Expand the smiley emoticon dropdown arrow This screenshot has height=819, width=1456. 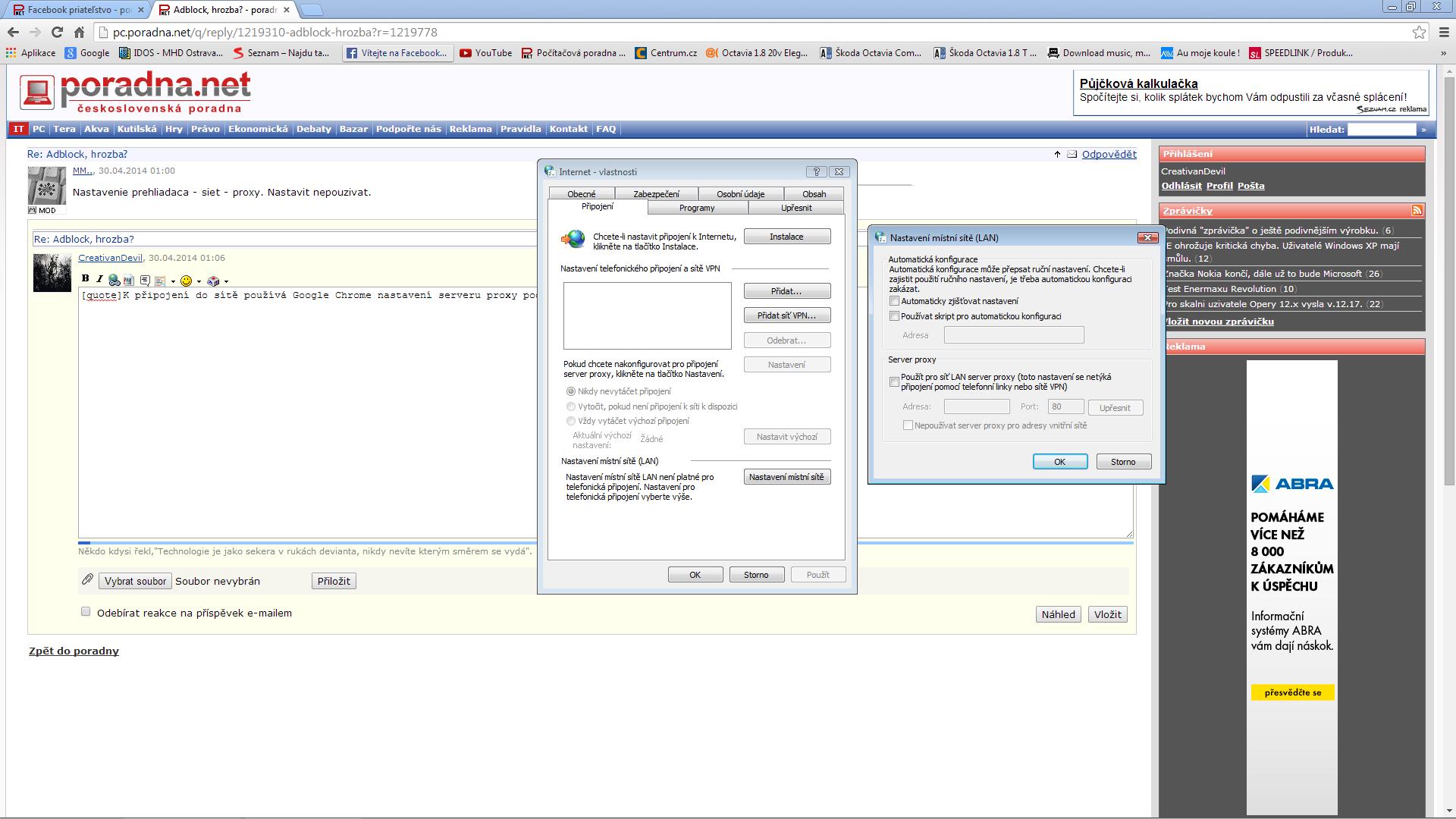[199, 282]
